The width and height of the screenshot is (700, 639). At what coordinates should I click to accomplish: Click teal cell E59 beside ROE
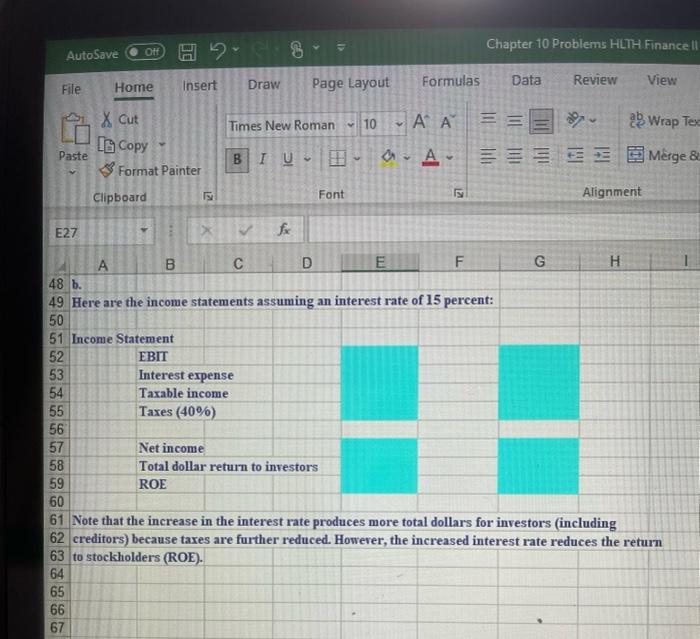click(x=379, y=484)
